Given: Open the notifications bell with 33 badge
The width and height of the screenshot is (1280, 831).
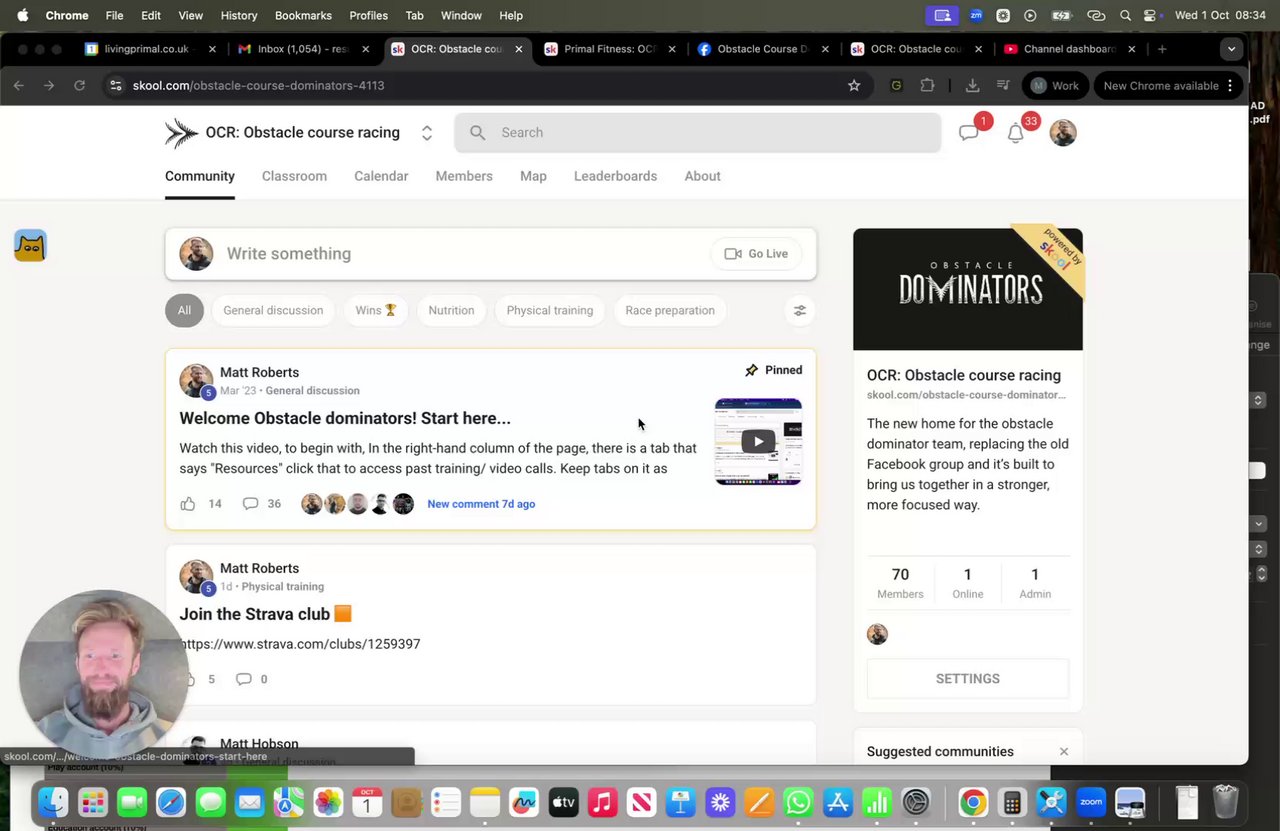Looking at the screenshot, I should click(x=1015, y=133).
